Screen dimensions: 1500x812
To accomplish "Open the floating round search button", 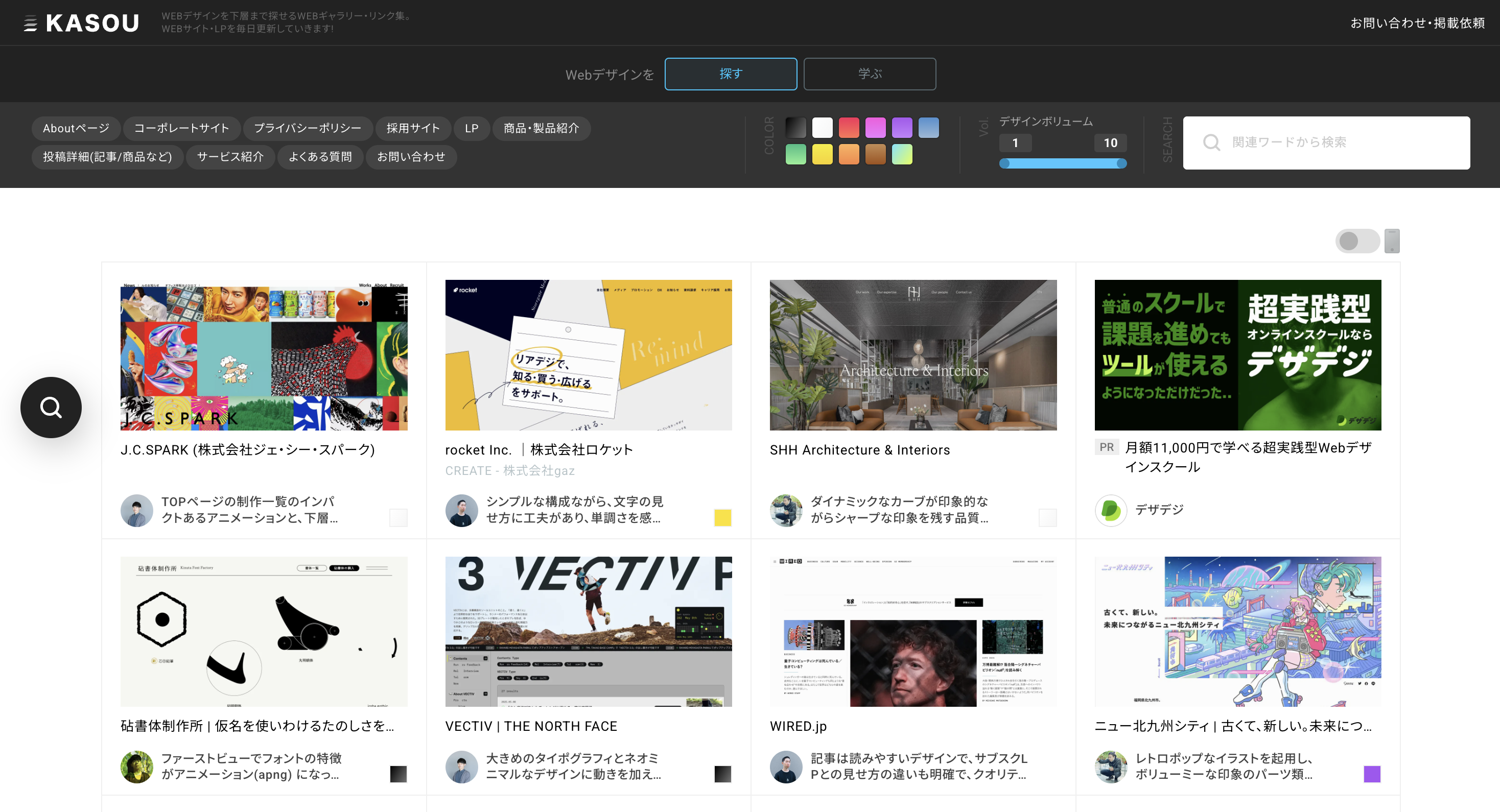I will tap(51, 408).
